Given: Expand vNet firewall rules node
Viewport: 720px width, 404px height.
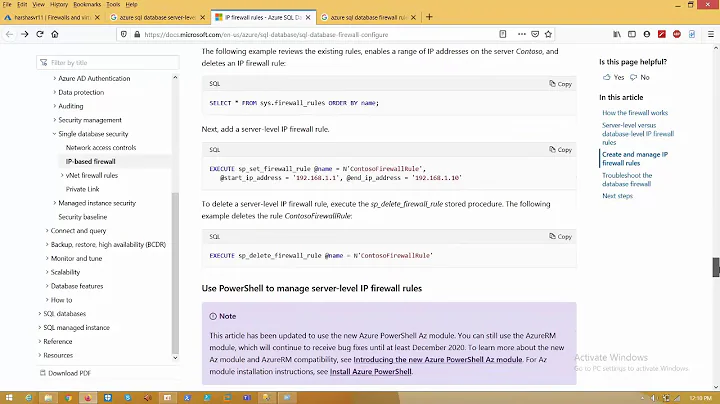Looking at the screenshot, I should 62,175.
